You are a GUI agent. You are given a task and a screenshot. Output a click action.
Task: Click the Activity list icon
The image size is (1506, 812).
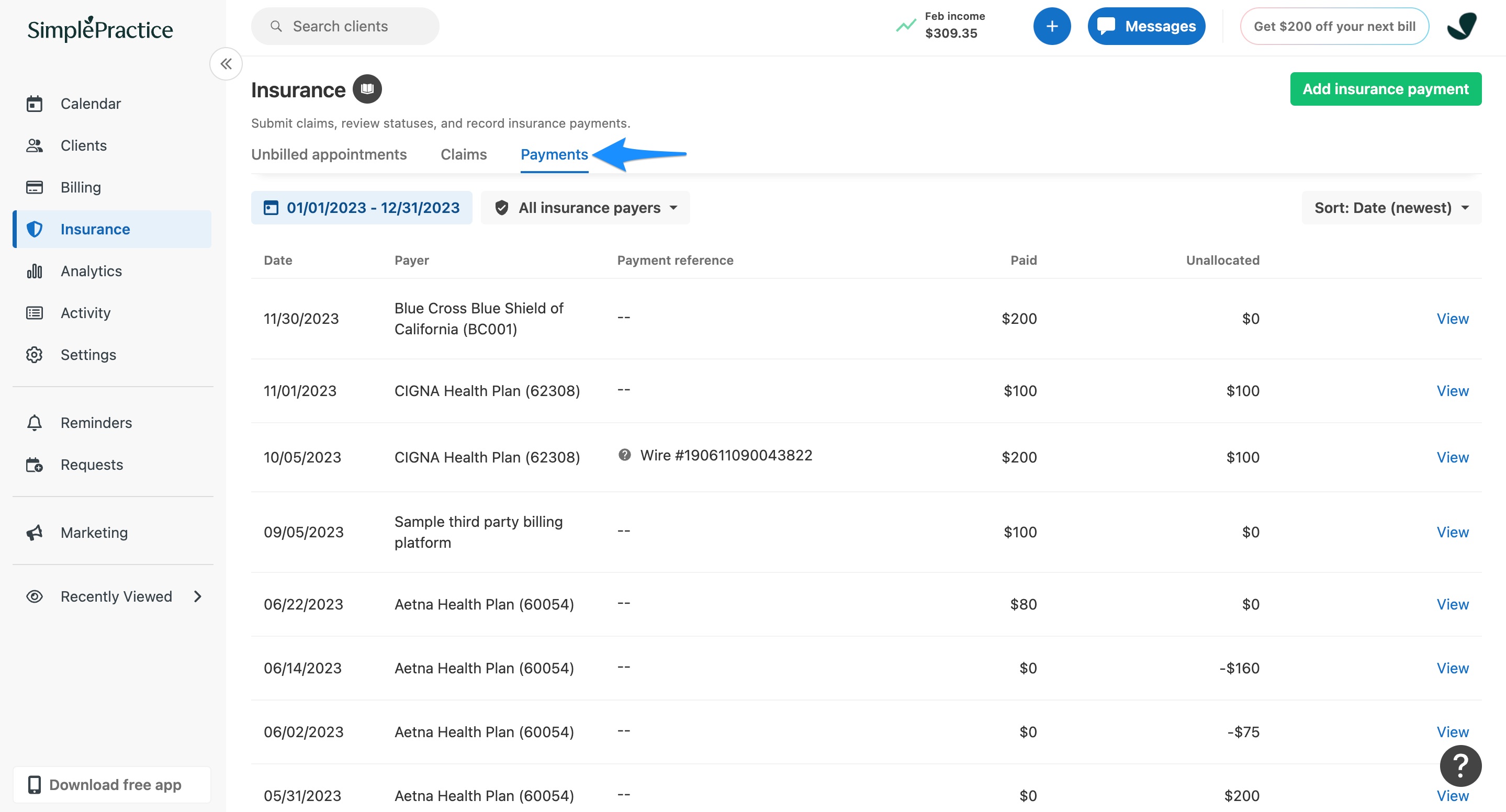pos(35,313)
